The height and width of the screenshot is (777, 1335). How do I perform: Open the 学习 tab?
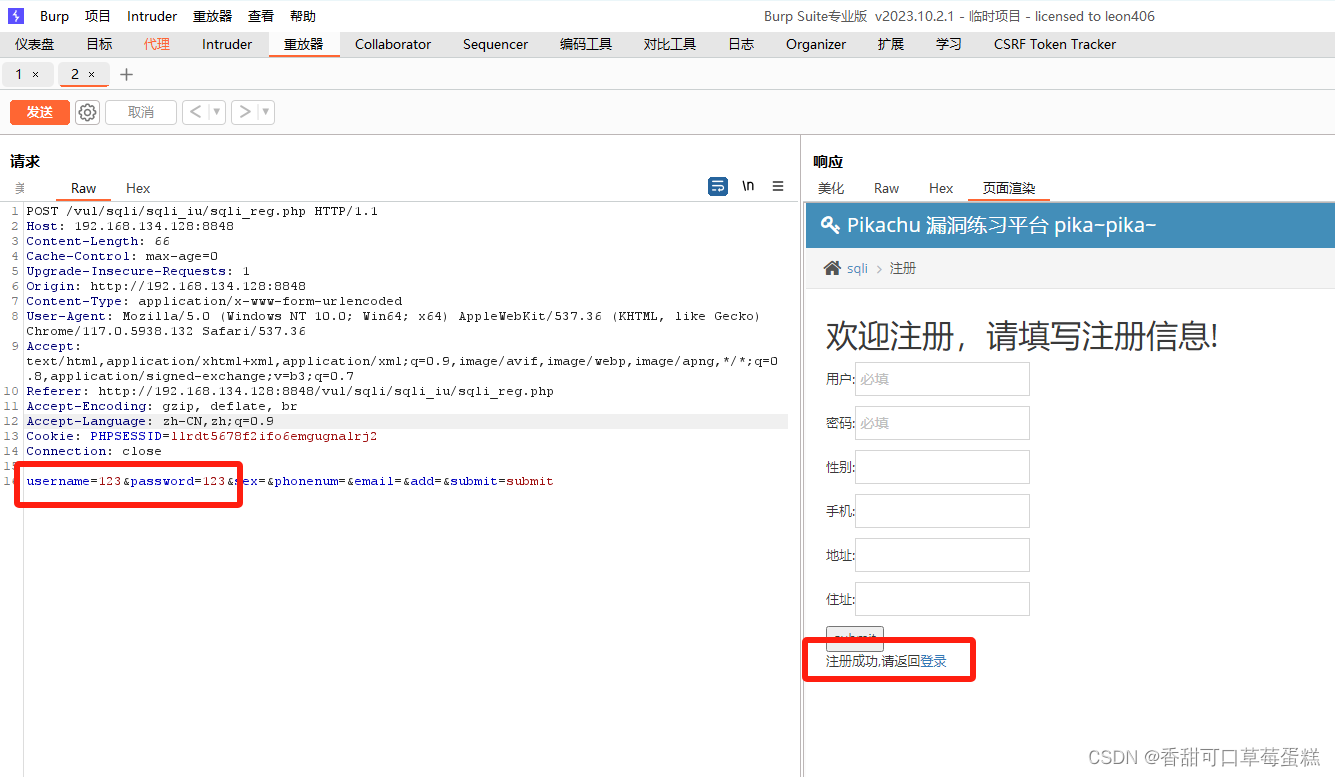point(949,44)
